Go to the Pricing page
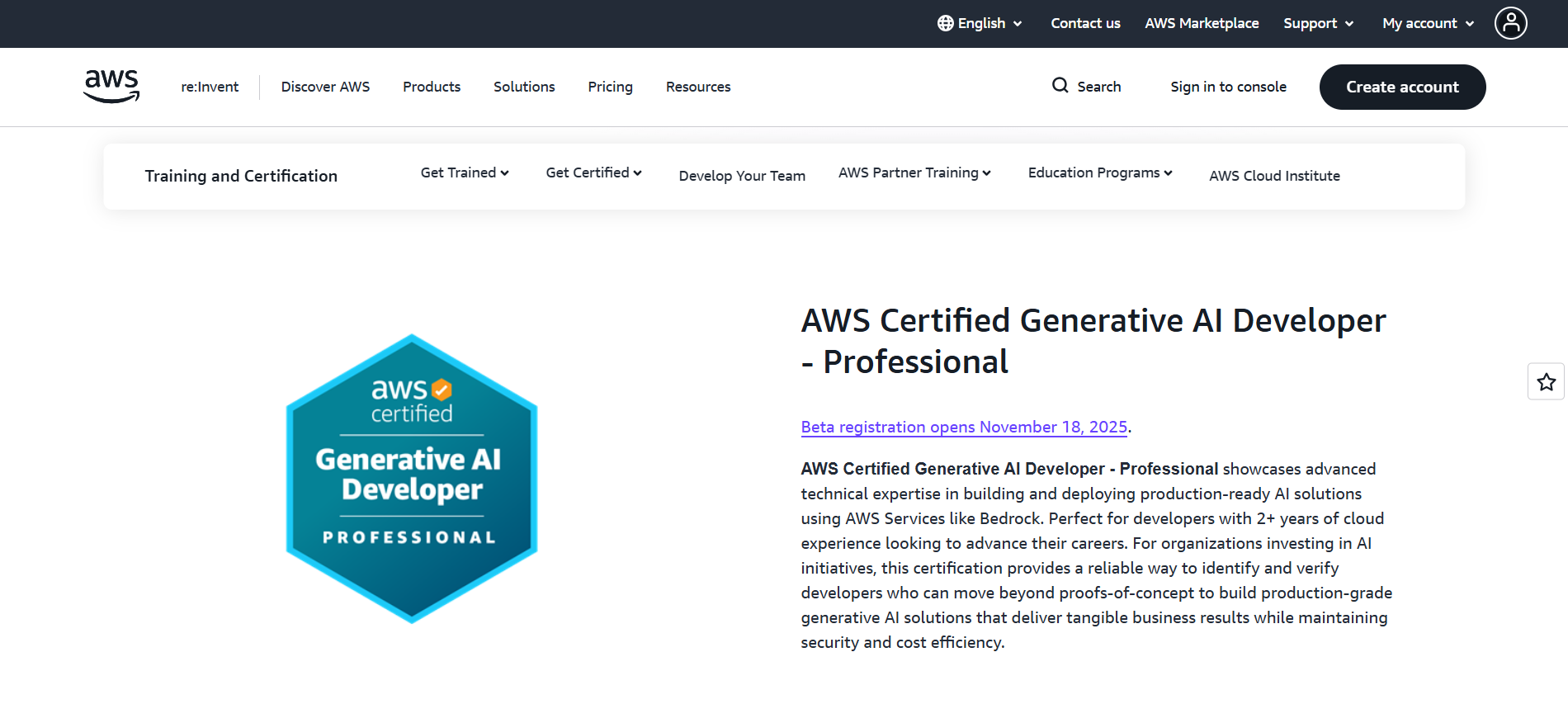Image resolution: width=1568 pixels, height=723 pixels. [610, 87]
